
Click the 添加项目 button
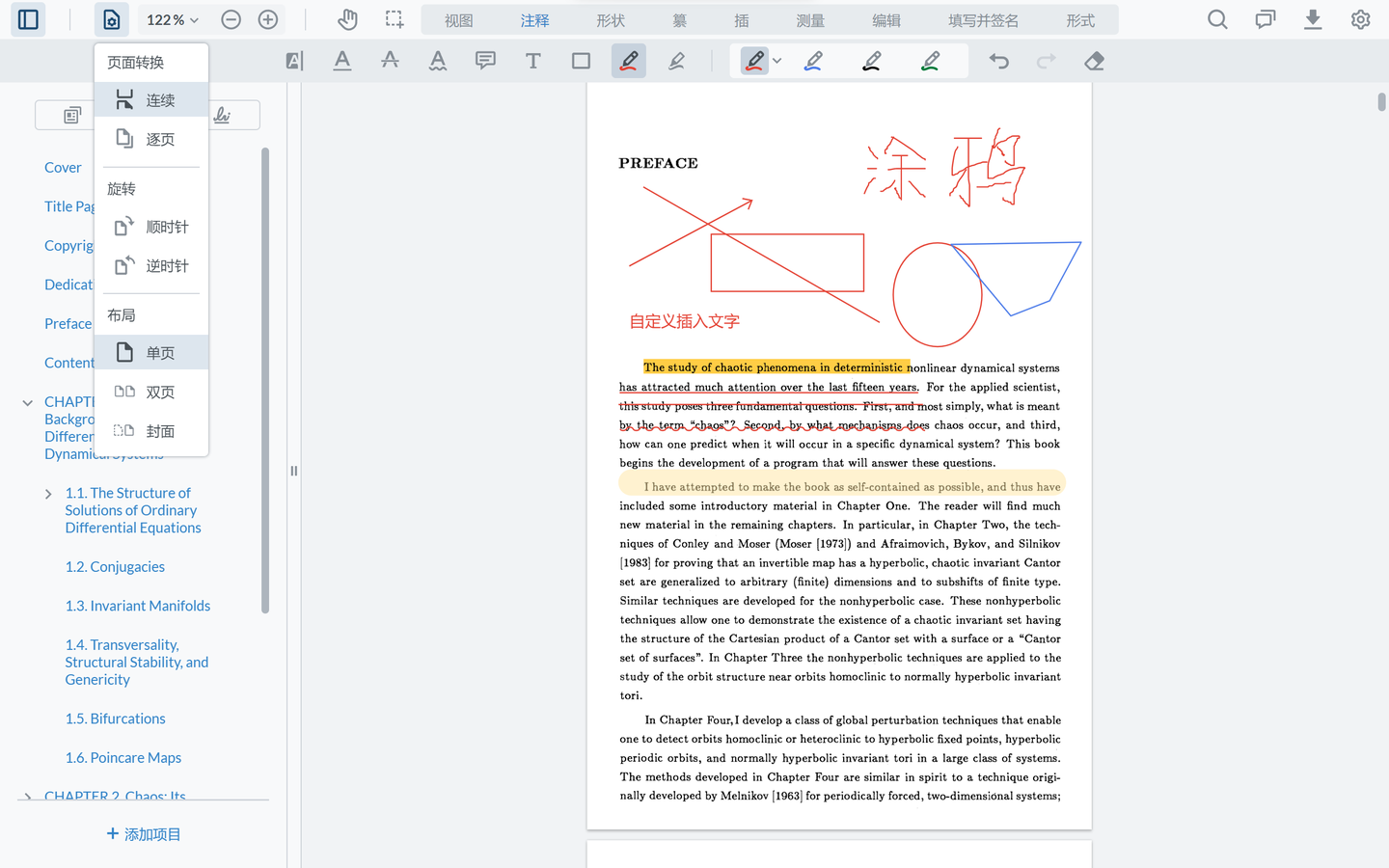143,833
